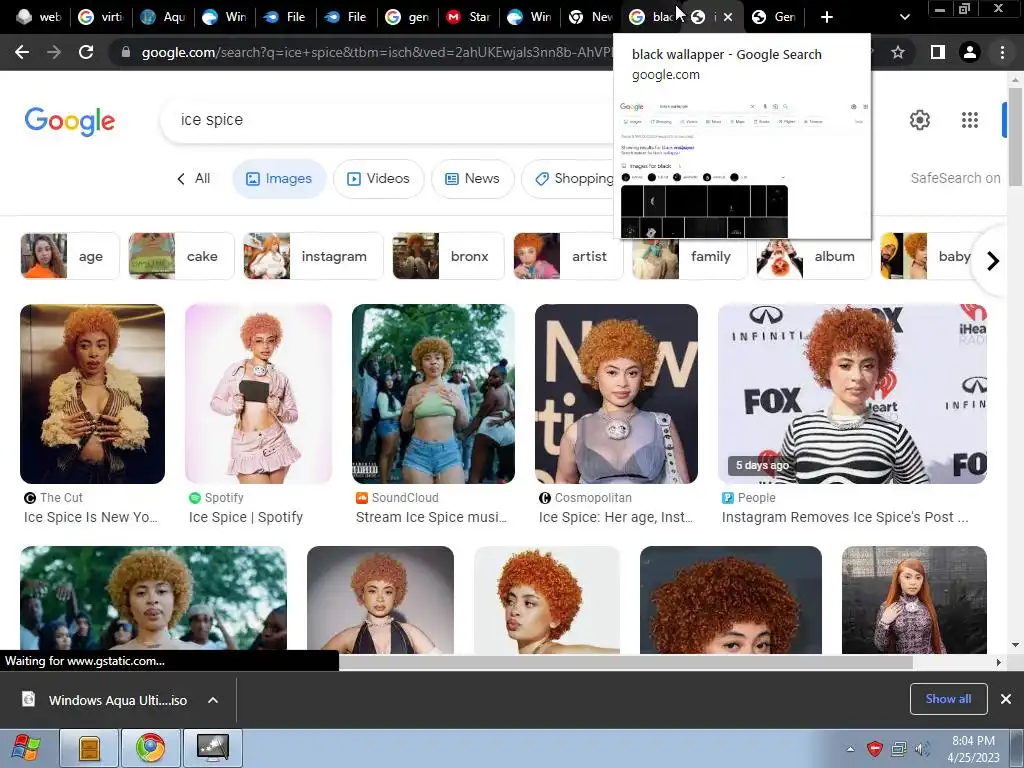Viewport: 1024px width, 768px height.
Task: Open the Chrome profile avatar
Action: tap(970, 52)
